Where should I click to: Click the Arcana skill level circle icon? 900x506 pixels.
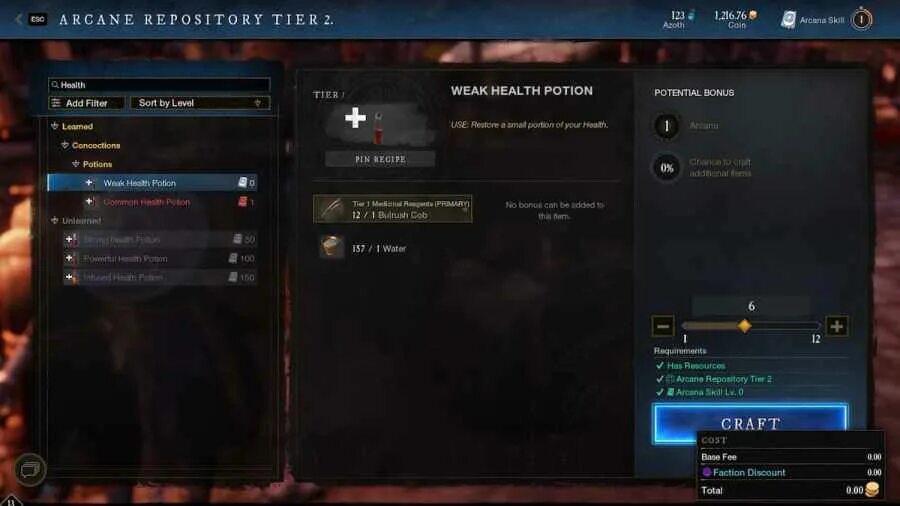[x=861, y=20]
